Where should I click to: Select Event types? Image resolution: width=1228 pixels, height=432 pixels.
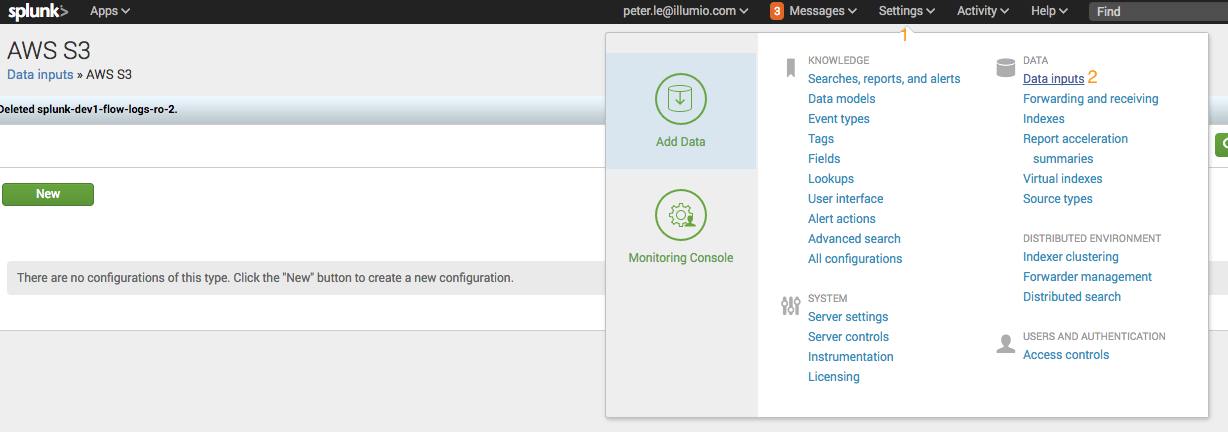(x=839, y=119)
